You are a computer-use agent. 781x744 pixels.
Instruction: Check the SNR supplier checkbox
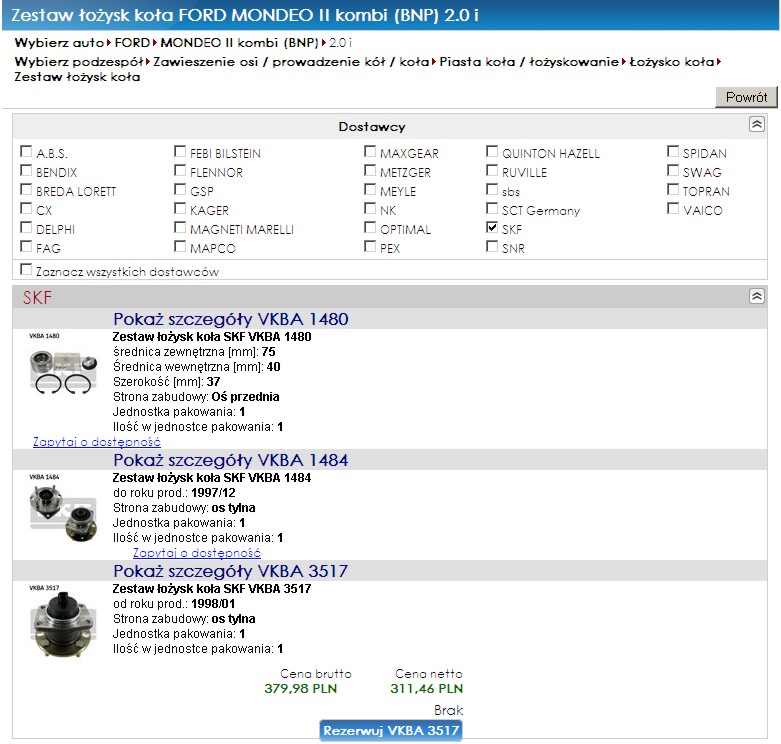pyautogui.click(x=492, y=246)
